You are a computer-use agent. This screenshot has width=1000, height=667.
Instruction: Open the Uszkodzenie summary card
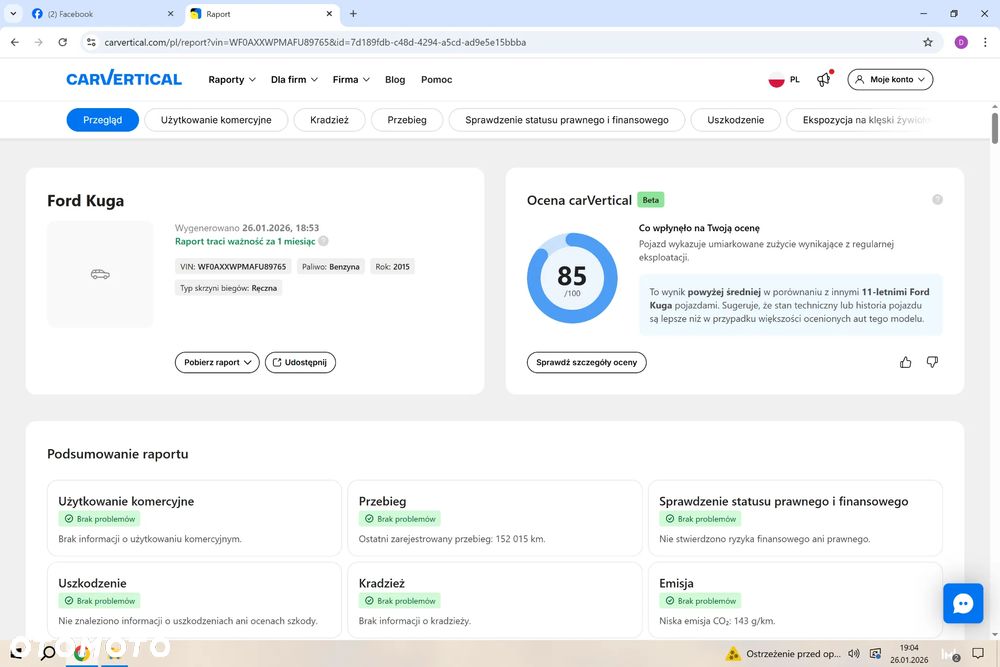[x=195, y=599]
